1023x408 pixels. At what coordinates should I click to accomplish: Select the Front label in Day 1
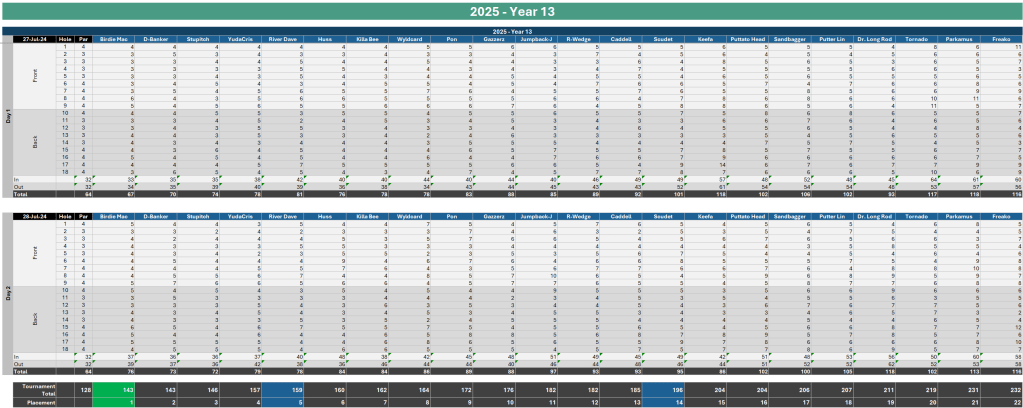click(x=34, y=72)
